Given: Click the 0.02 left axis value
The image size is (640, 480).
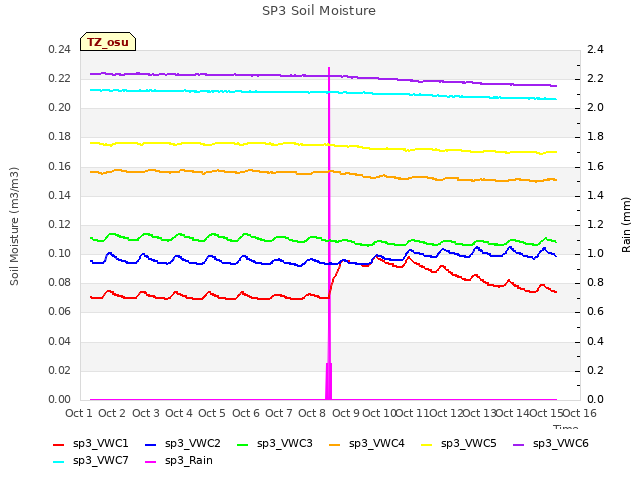Looking at the screenshot, I should (x=59, y=370).
